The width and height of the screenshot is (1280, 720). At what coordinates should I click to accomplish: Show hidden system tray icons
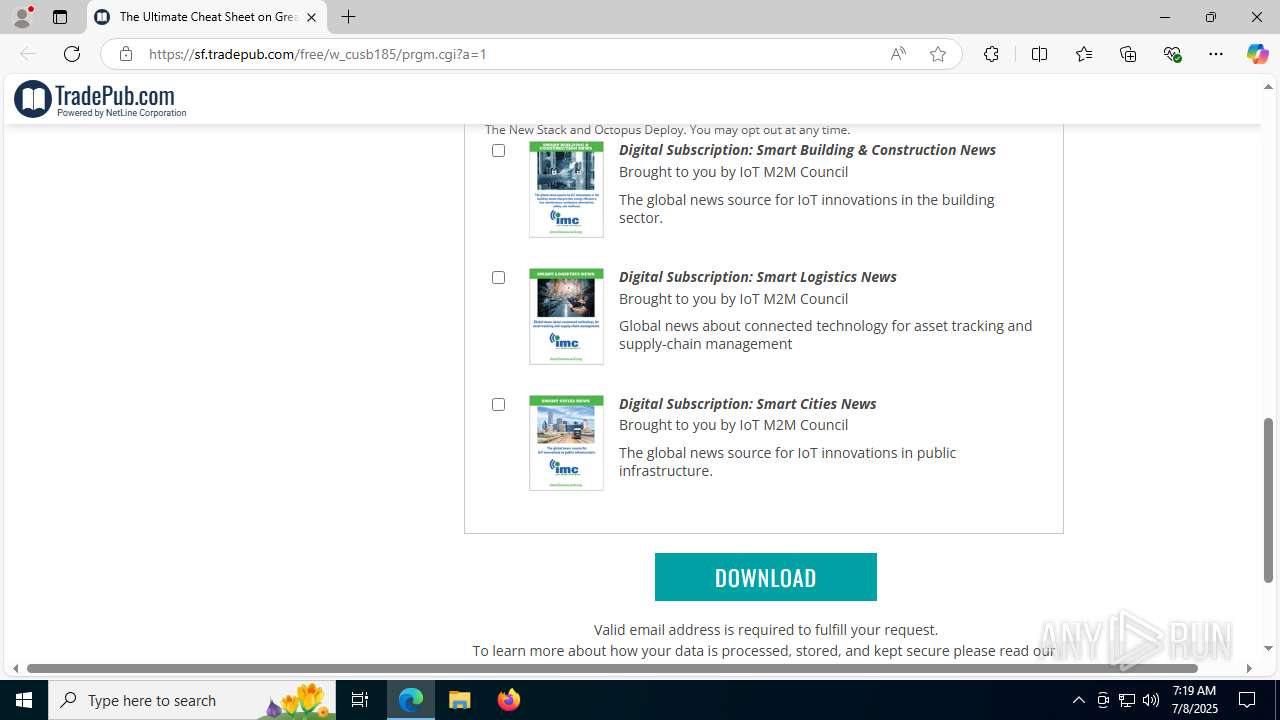[x=1078, y=700]
